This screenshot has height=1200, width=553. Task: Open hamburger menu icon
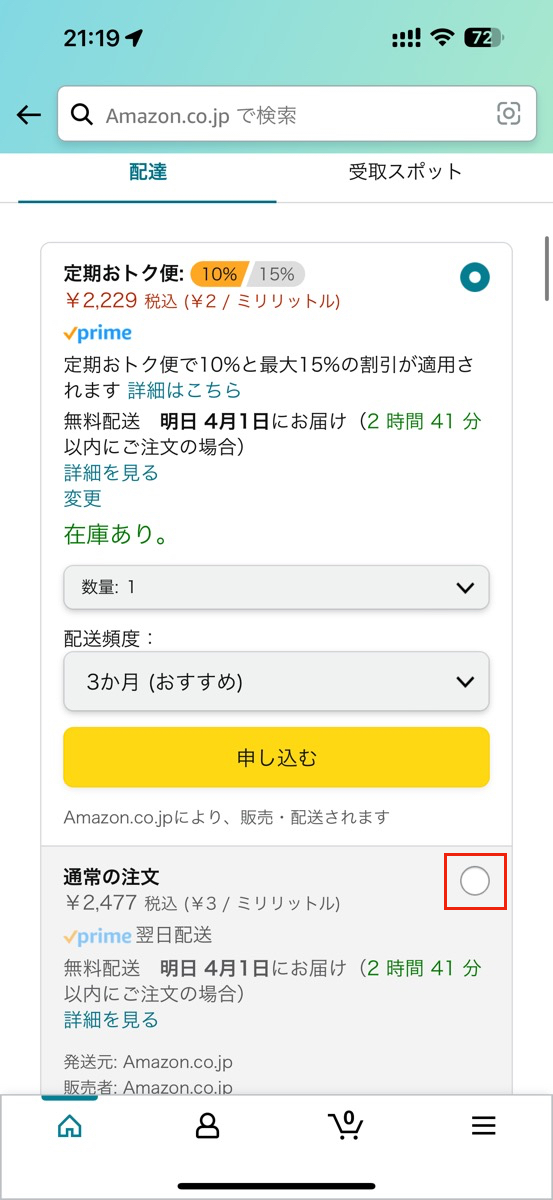(x=484, y=1126)
